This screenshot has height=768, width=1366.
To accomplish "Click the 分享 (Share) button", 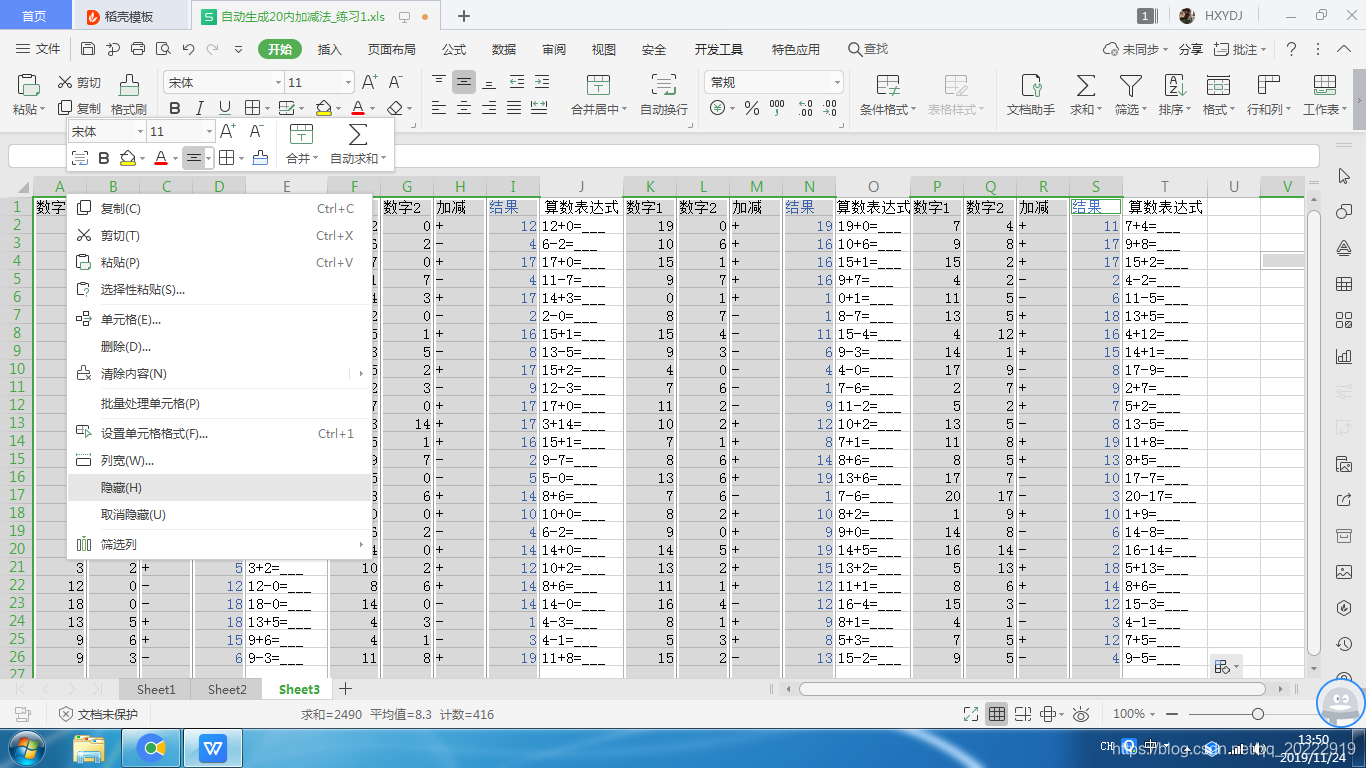I will click(1190, 49).
